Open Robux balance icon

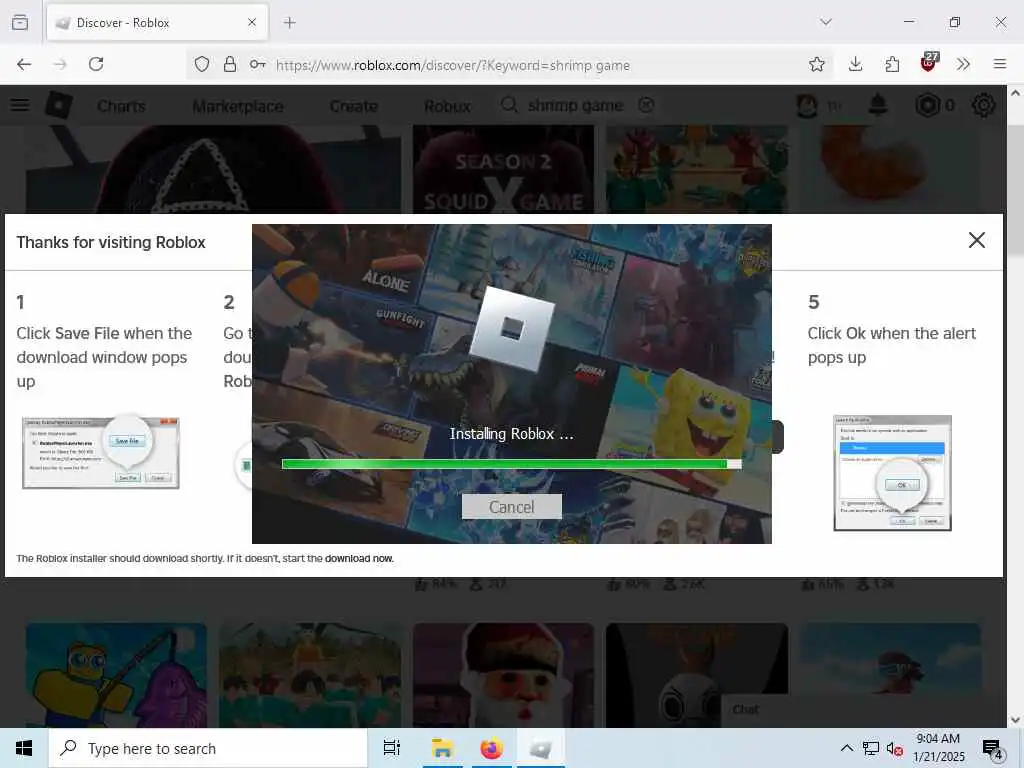(x=927, y=105)
